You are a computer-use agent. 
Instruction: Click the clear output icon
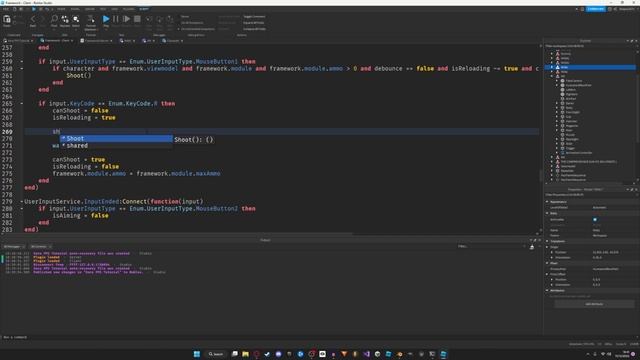[x=532, y=247]
